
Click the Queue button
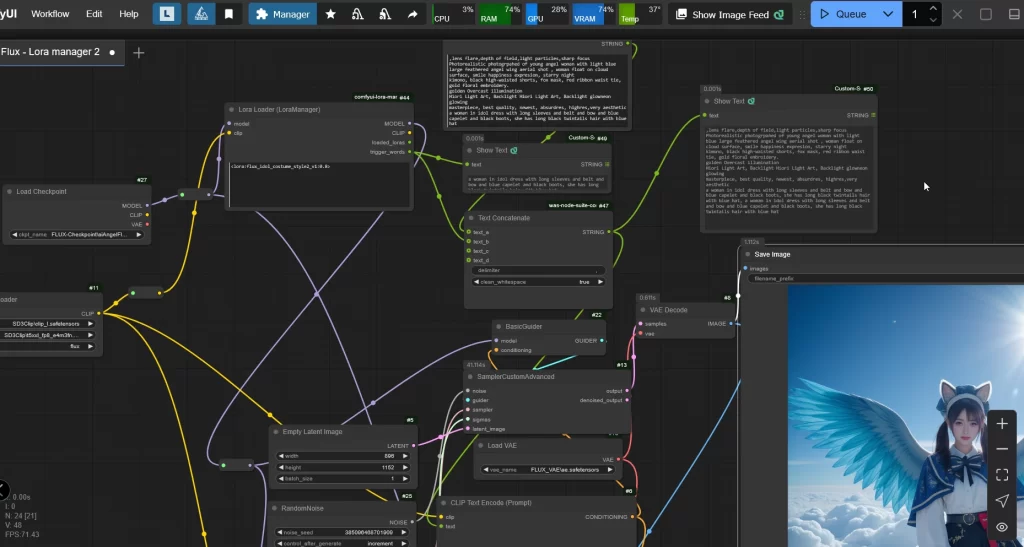click(842, 14)
